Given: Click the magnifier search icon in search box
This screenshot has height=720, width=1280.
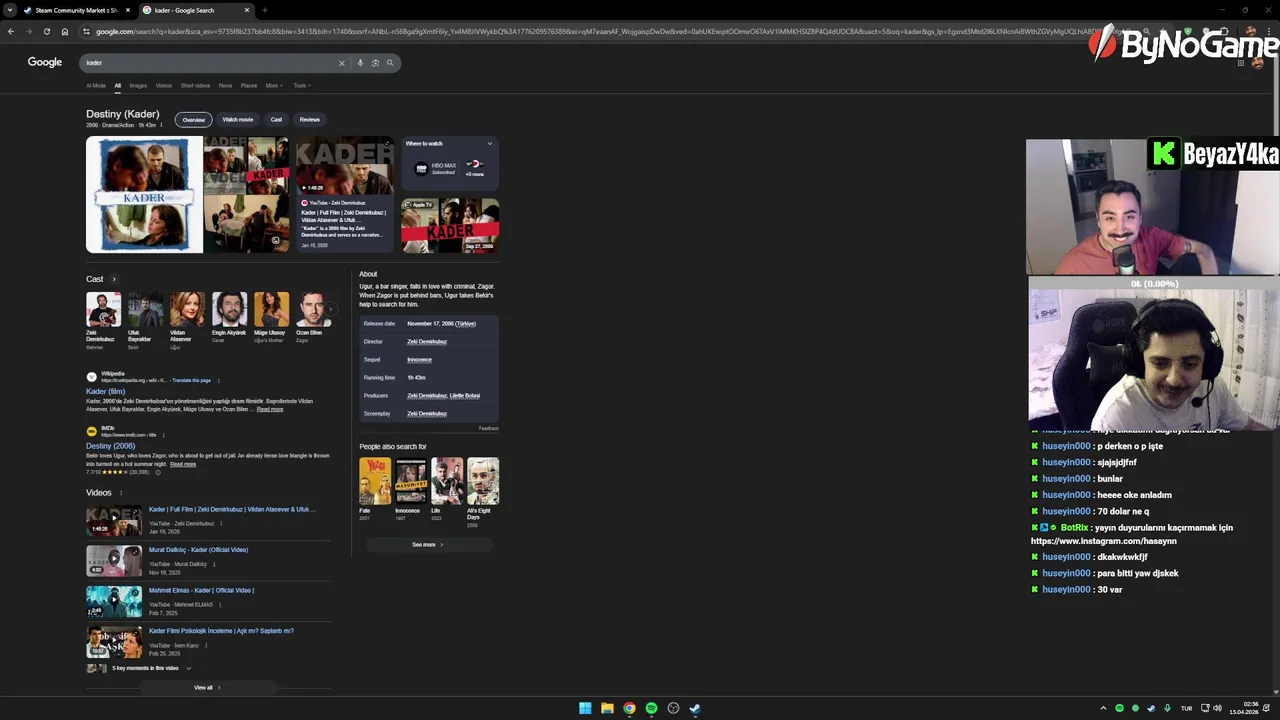Looking at the screenshot, I should 390,63.
